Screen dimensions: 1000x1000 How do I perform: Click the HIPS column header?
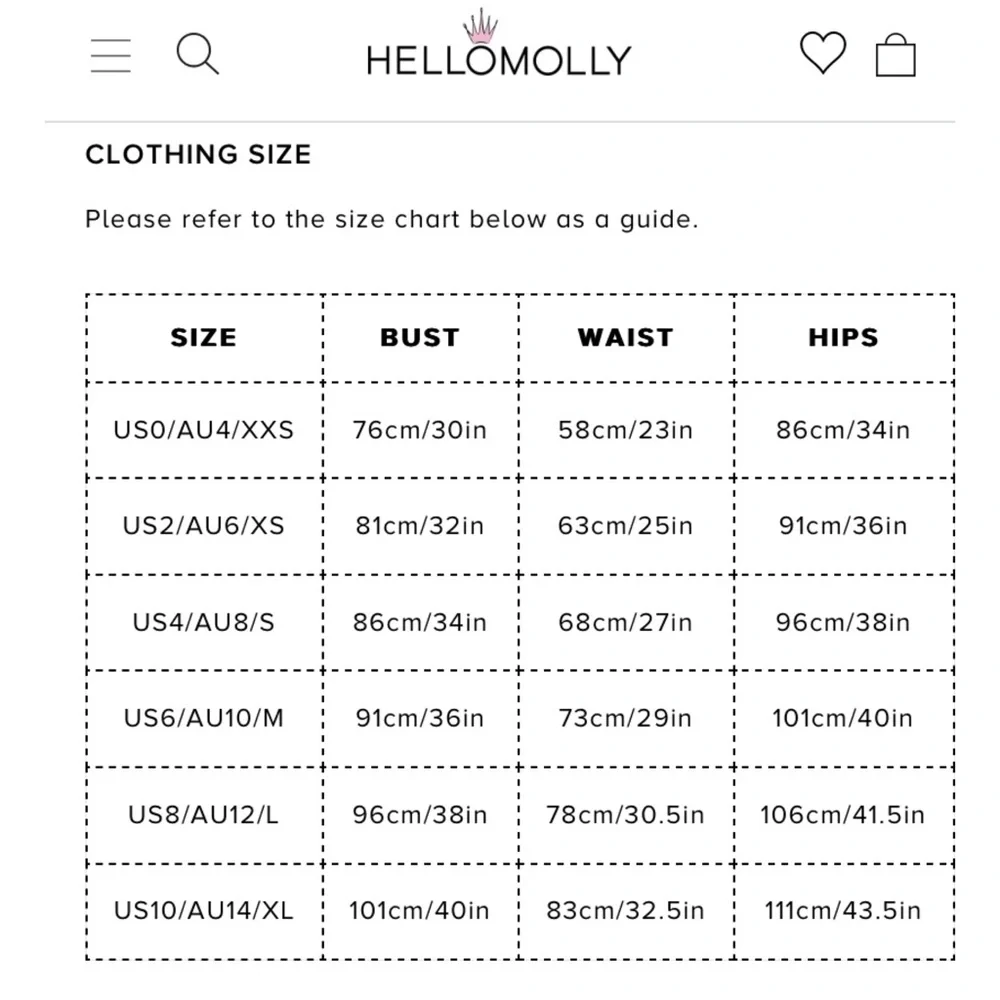(843, 337)
